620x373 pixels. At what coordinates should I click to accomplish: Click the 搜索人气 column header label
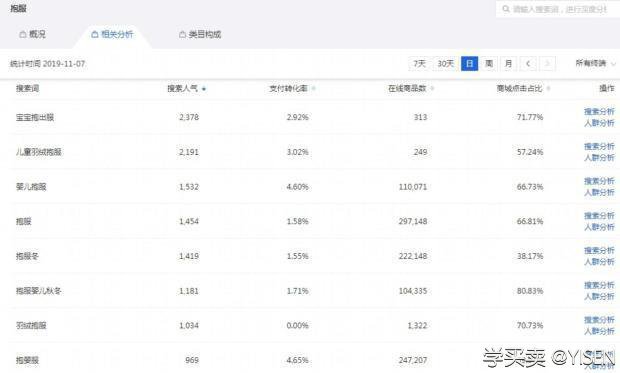tap(182, 89)
